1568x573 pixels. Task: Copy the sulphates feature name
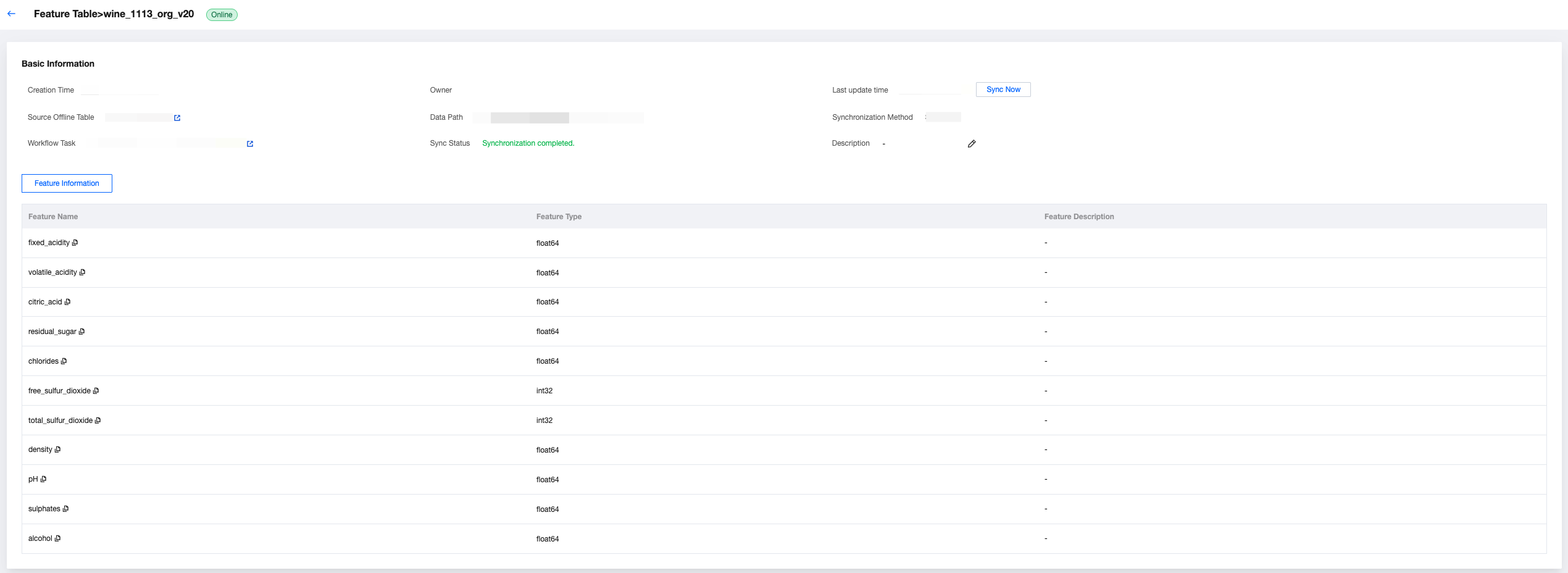pyautogui.click(x=65, y=509)
